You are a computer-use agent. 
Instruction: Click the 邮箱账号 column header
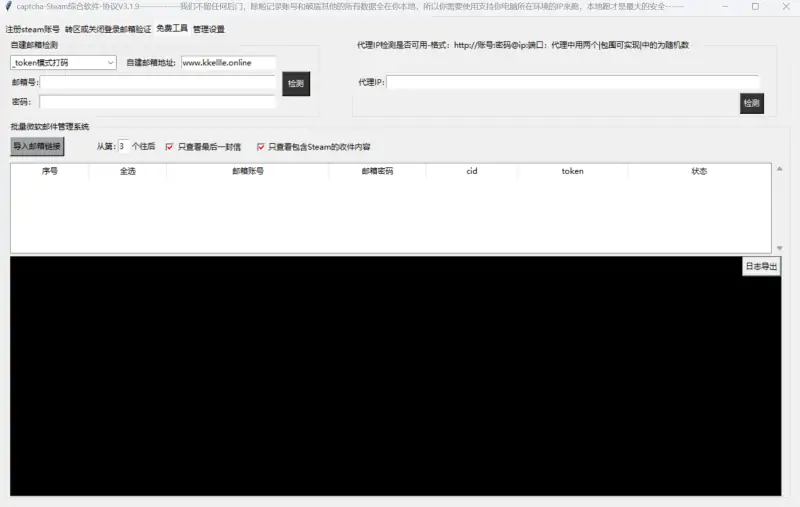pyautogui.click(x=247, y=171)
